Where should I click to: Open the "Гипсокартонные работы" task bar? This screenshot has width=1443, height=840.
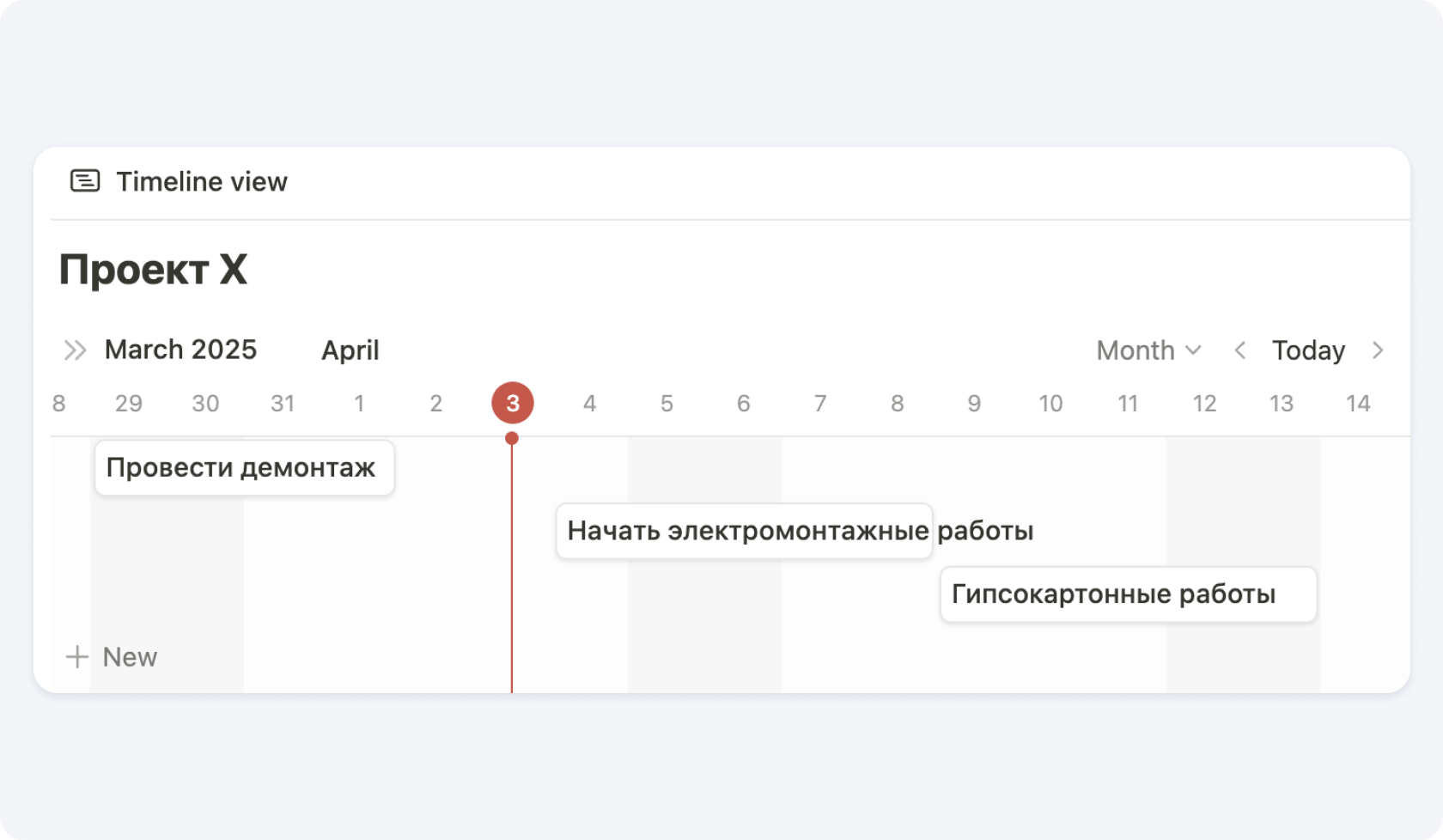pyautogui.click(x=1128, y=594)
